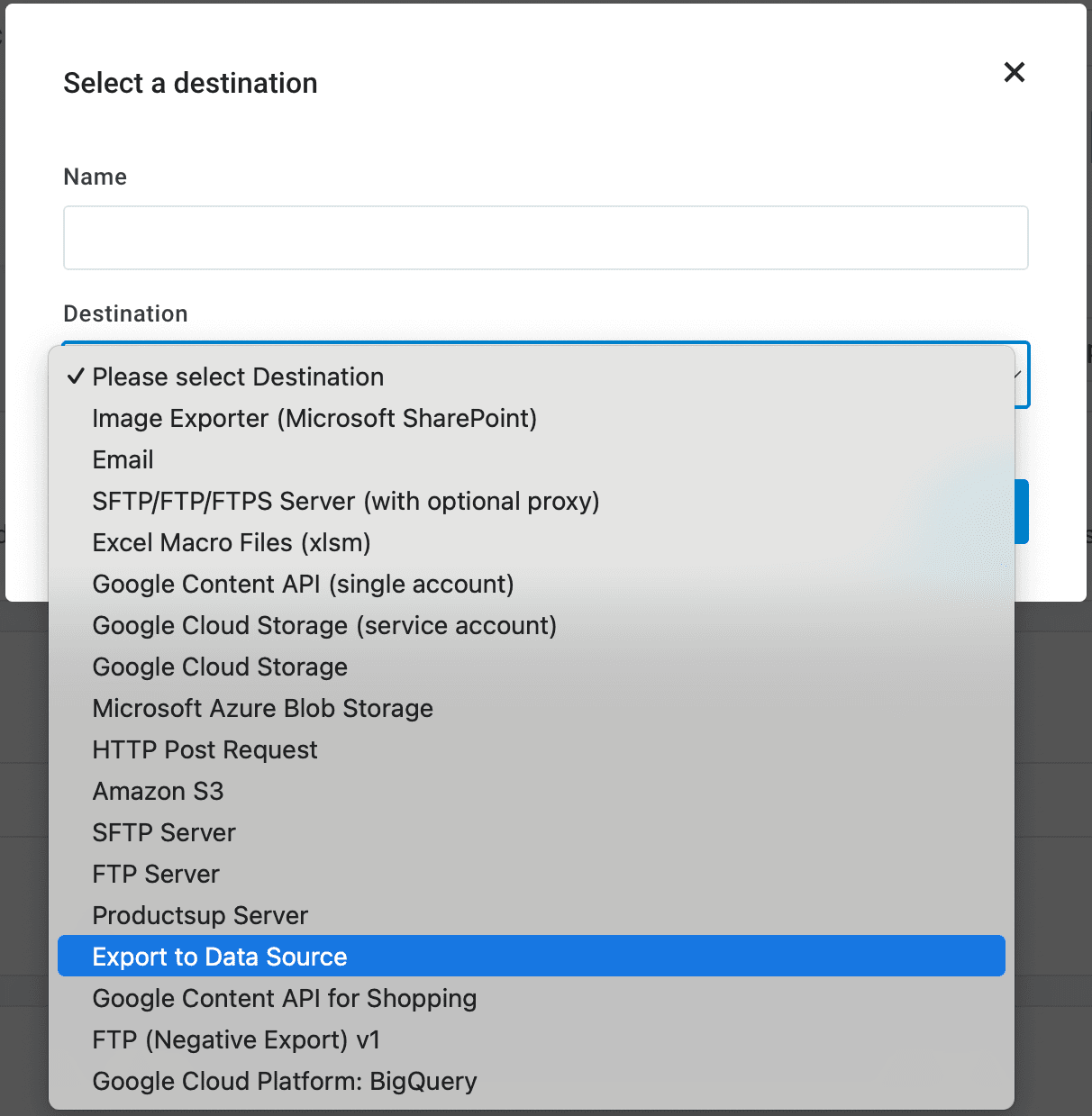Screen dimensions: 1092x1116
Task: Select the plain Google Cloud Storage option
Action: tap(220, 667)
